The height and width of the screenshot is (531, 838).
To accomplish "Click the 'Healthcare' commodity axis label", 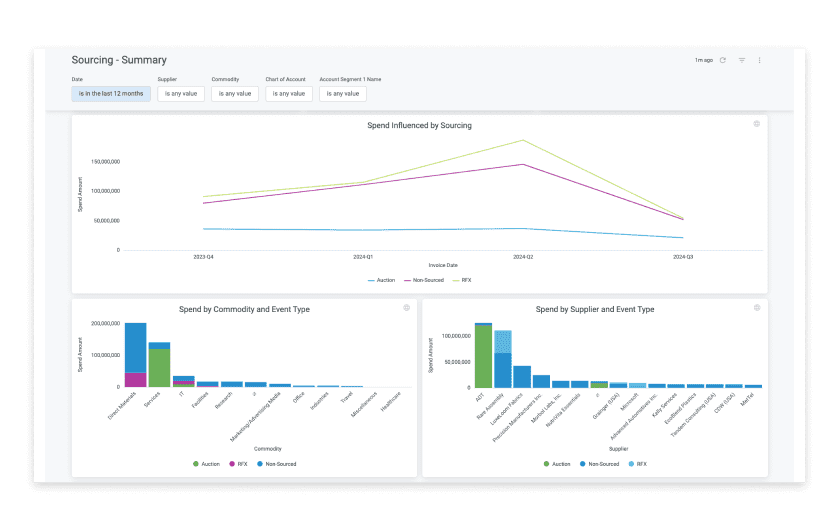I will coord(391,401).
